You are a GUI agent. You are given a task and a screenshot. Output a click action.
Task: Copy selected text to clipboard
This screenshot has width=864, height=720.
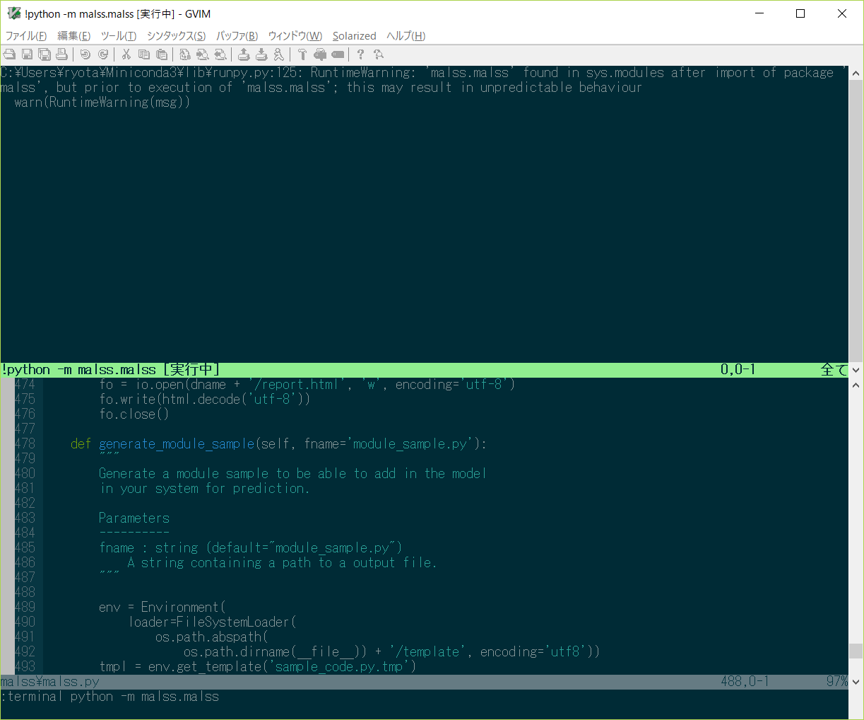[143, 54]
